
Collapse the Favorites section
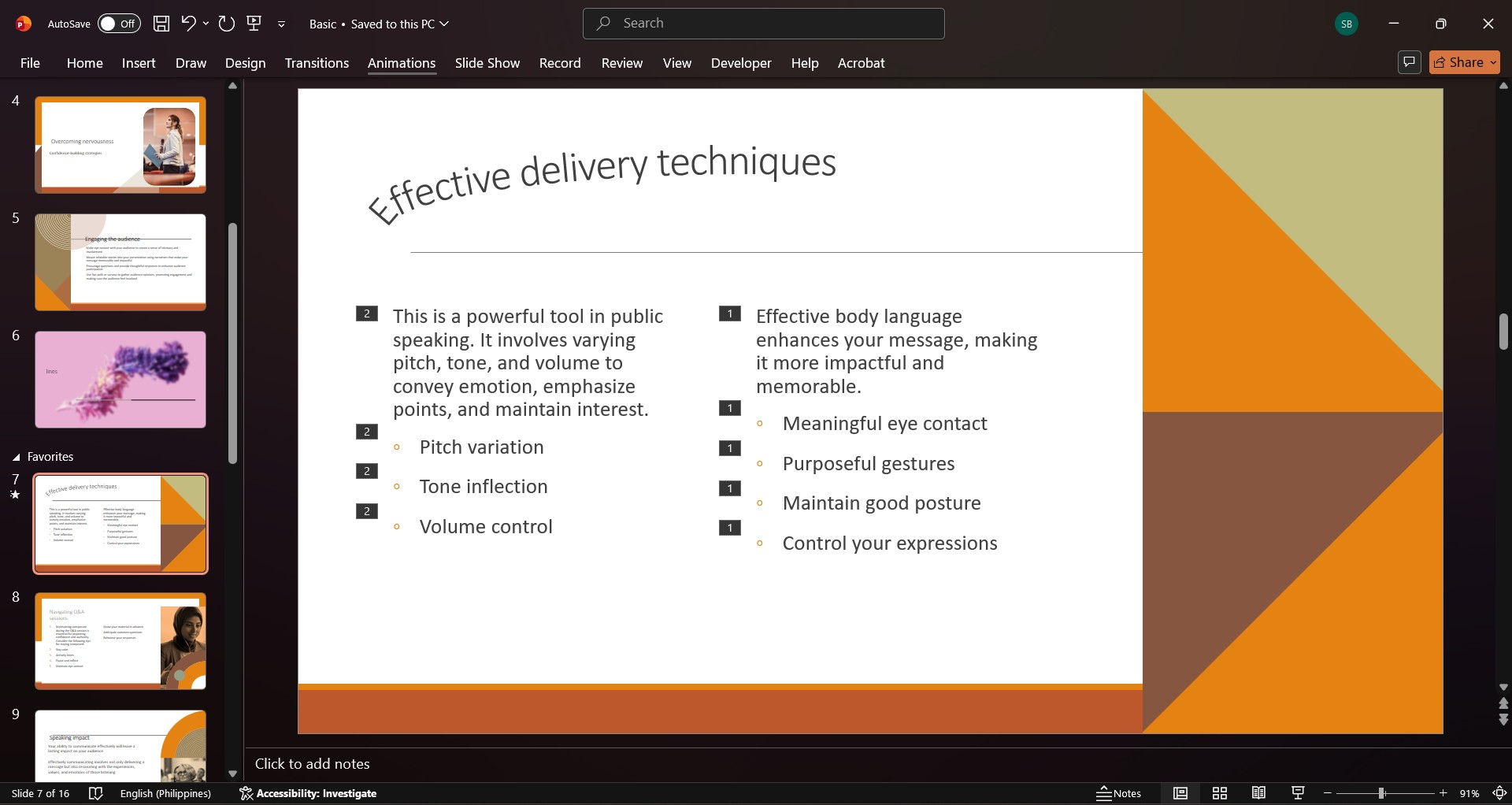tap(16, 457)
